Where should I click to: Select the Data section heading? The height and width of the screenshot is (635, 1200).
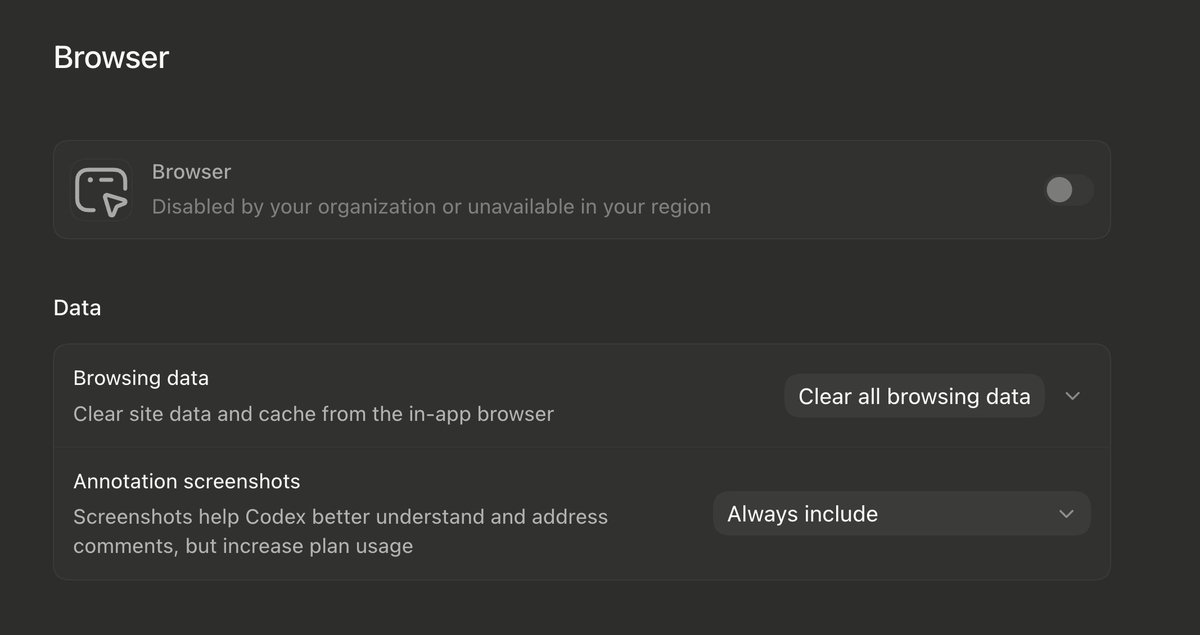[77, 307]
